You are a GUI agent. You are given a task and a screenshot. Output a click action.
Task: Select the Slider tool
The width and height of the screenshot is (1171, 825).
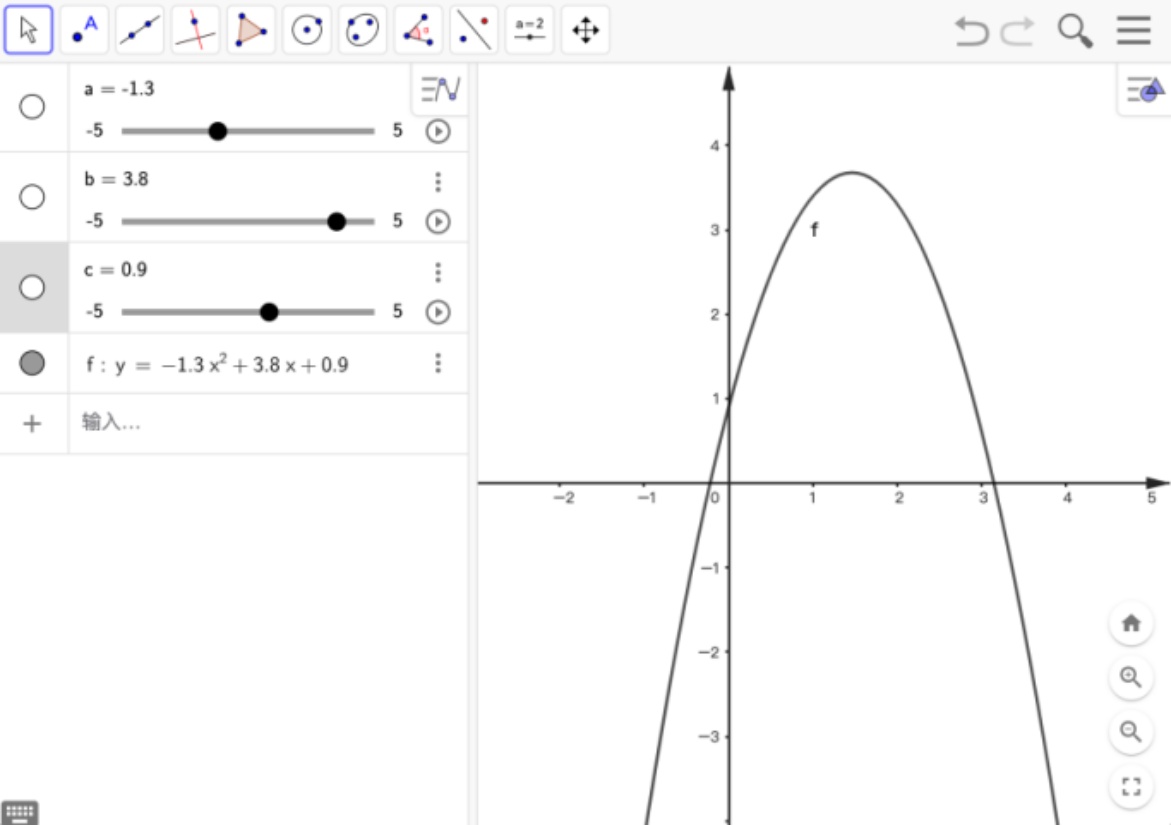[x=529, y=31]
